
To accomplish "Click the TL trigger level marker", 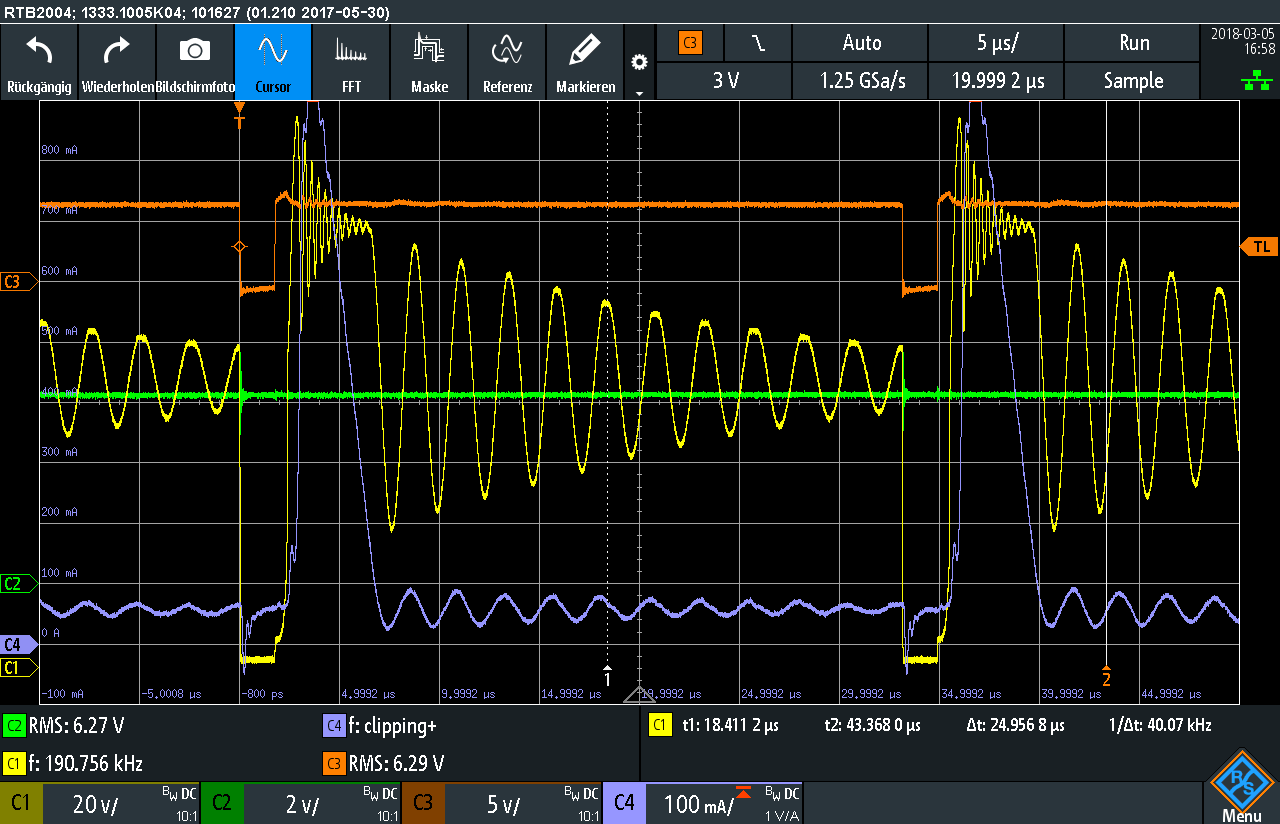I will click(x=1258, y=246).
